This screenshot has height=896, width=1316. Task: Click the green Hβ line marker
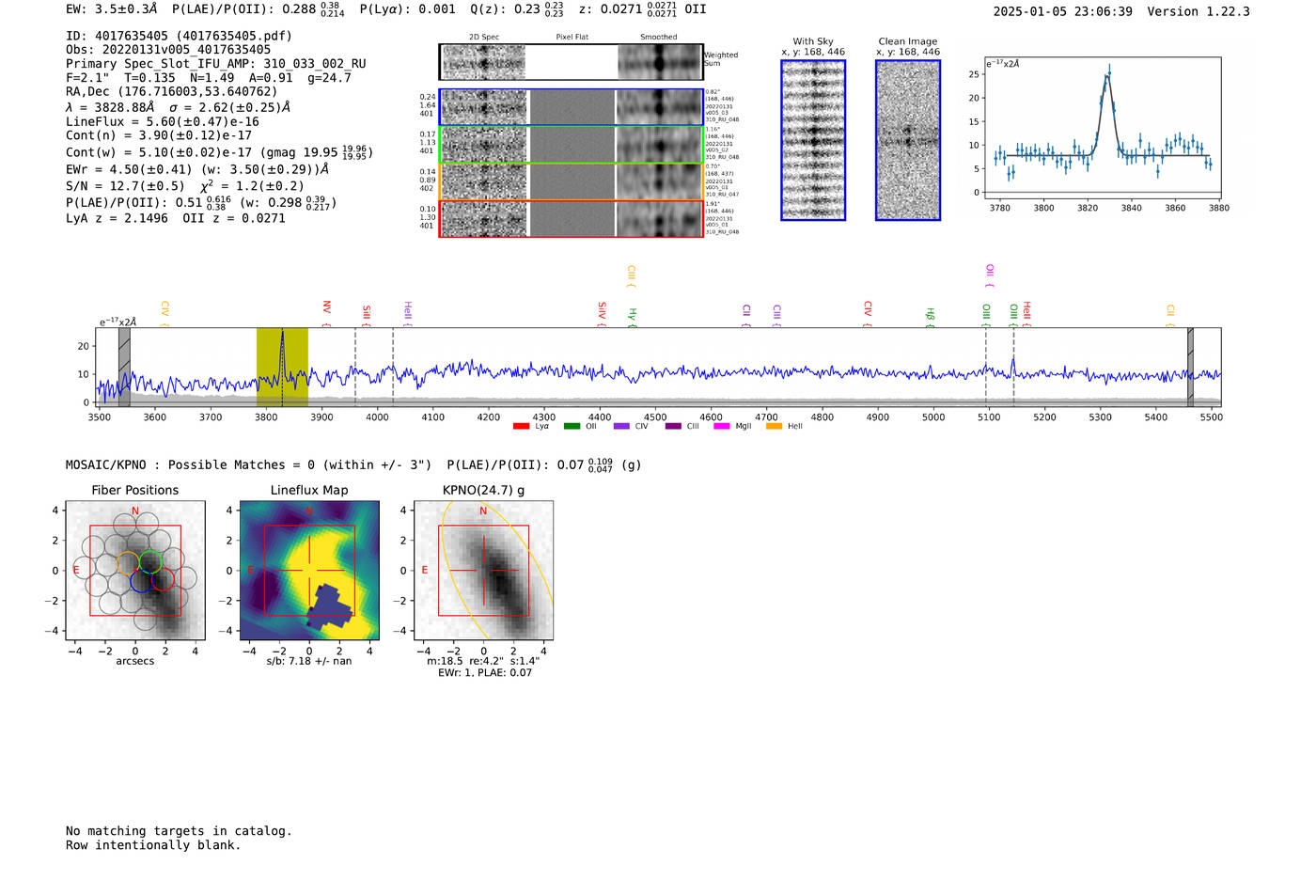click(x=930, y=317)
